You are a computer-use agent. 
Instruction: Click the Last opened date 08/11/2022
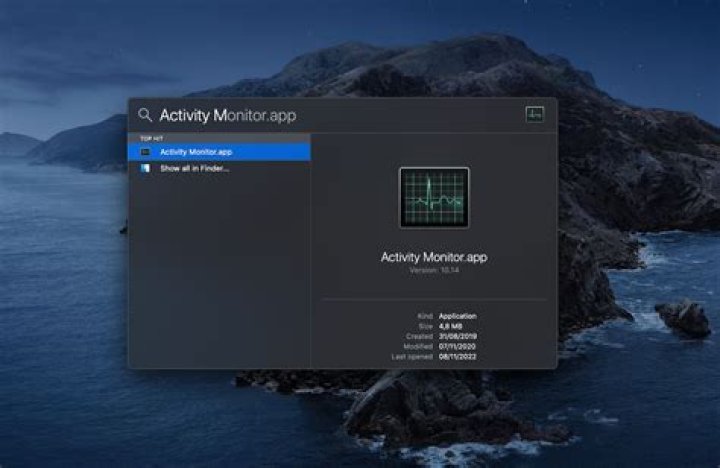pyautogui.click(x=460, y=357)
